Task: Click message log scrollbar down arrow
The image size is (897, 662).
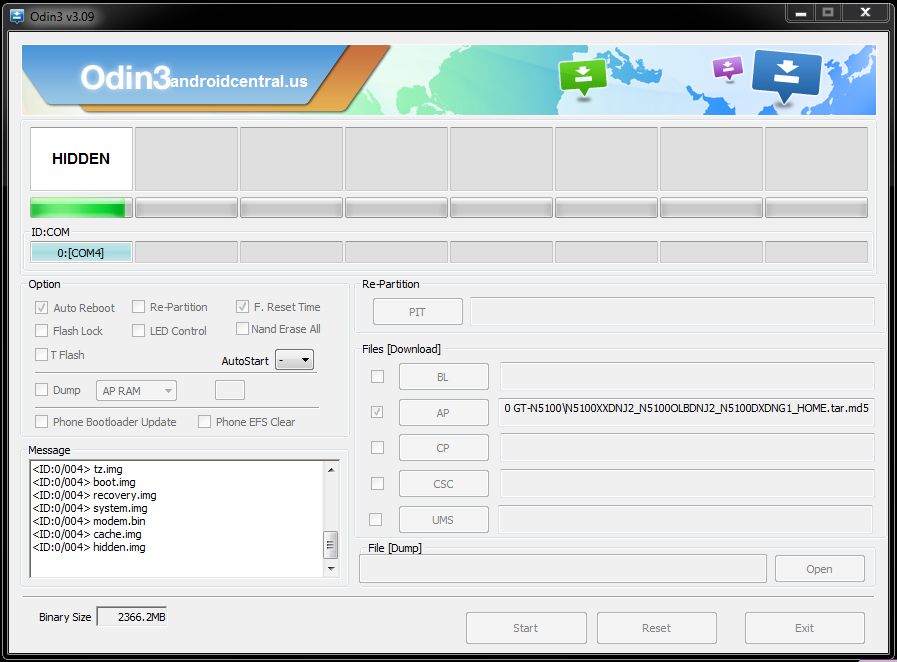Action: point(331,569)
